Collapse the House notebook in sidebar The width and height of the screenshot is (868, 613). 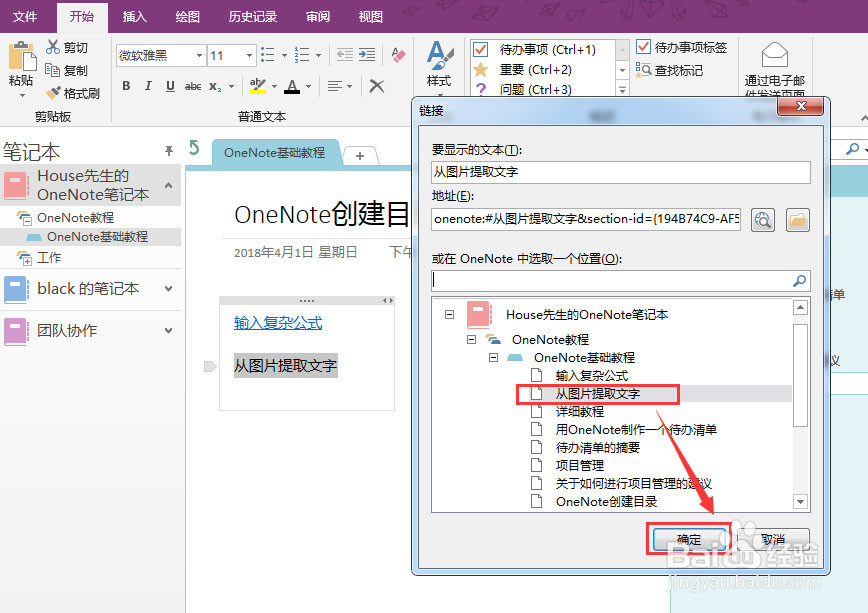coord(169,185)
